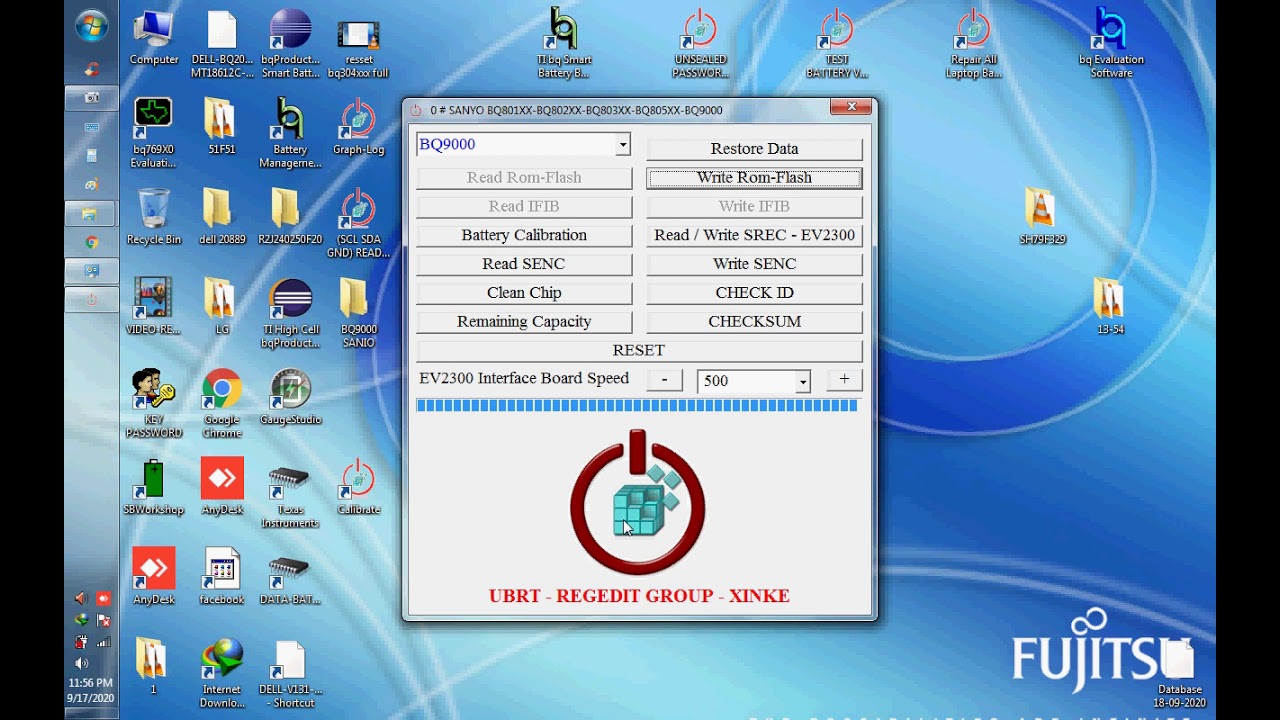Click the Write SENC button

(754, 264)
